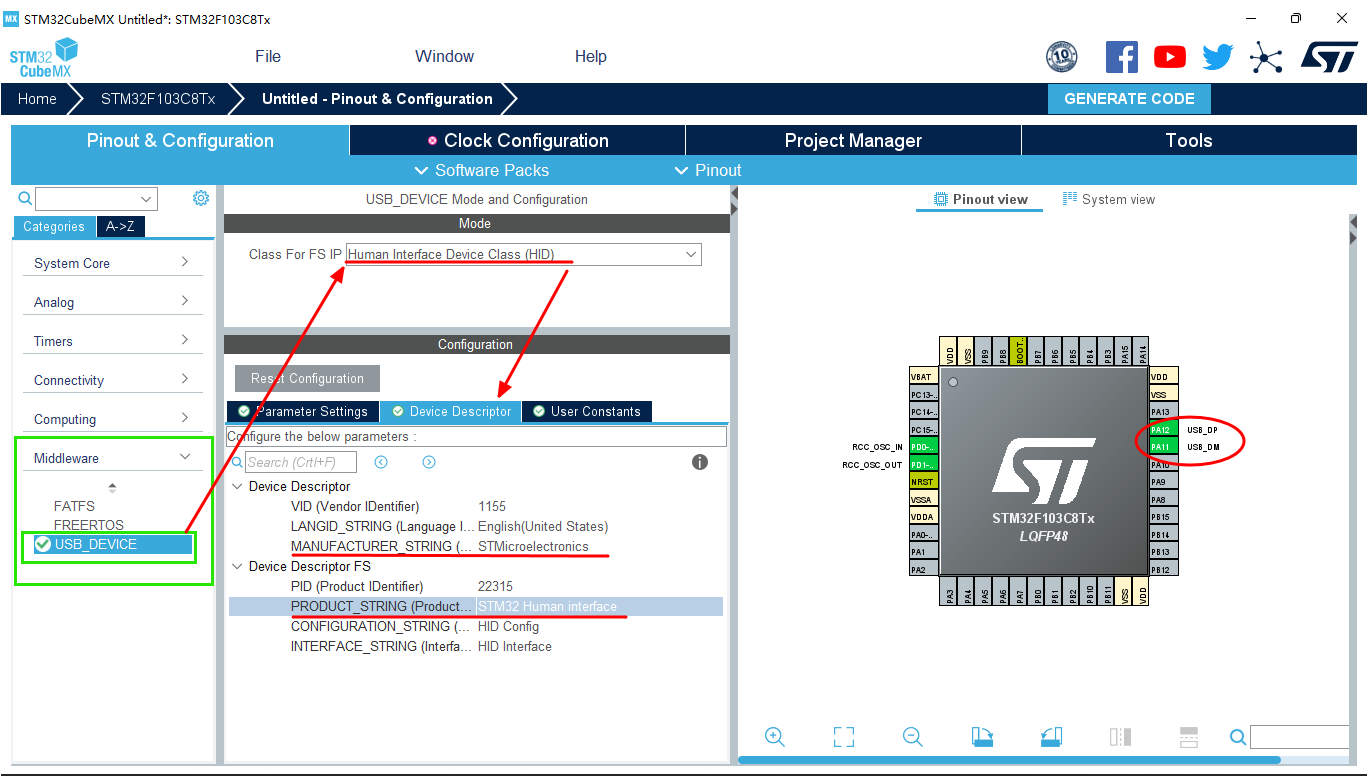The image size is (1368, 777).
Task: Click the Reset Configuration button
Action: [x=307, y=378]
